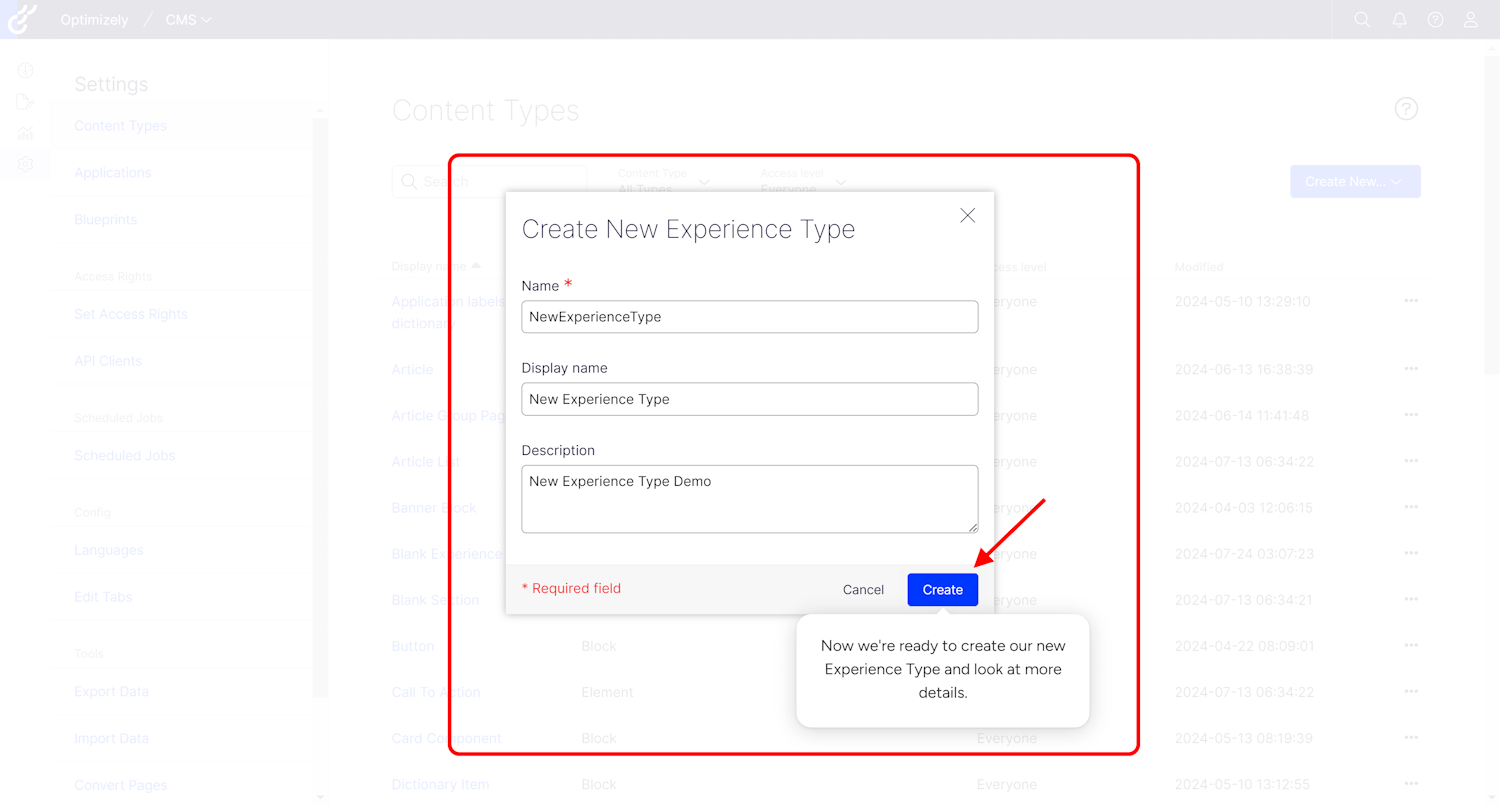Open the notifications bell icon
This screenshot has width=1500, height=806.
coord(1399,19)
